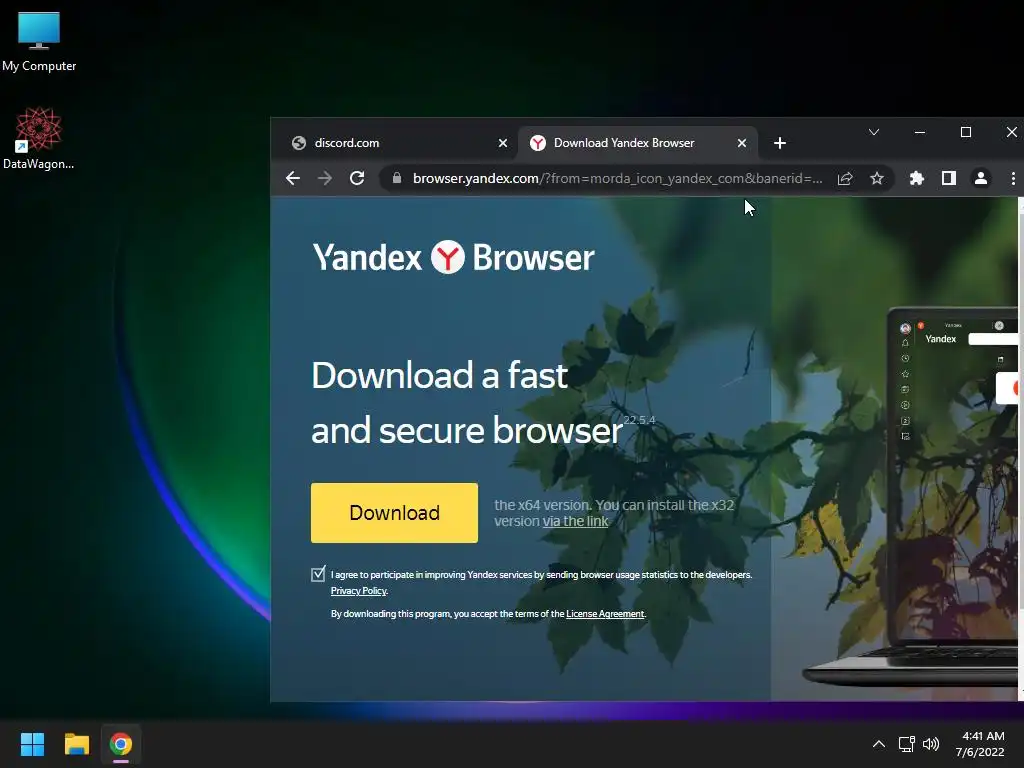Toggle the Chrome side panel
This screenshot has height=768, width=1024.
[x=949, y=178]
